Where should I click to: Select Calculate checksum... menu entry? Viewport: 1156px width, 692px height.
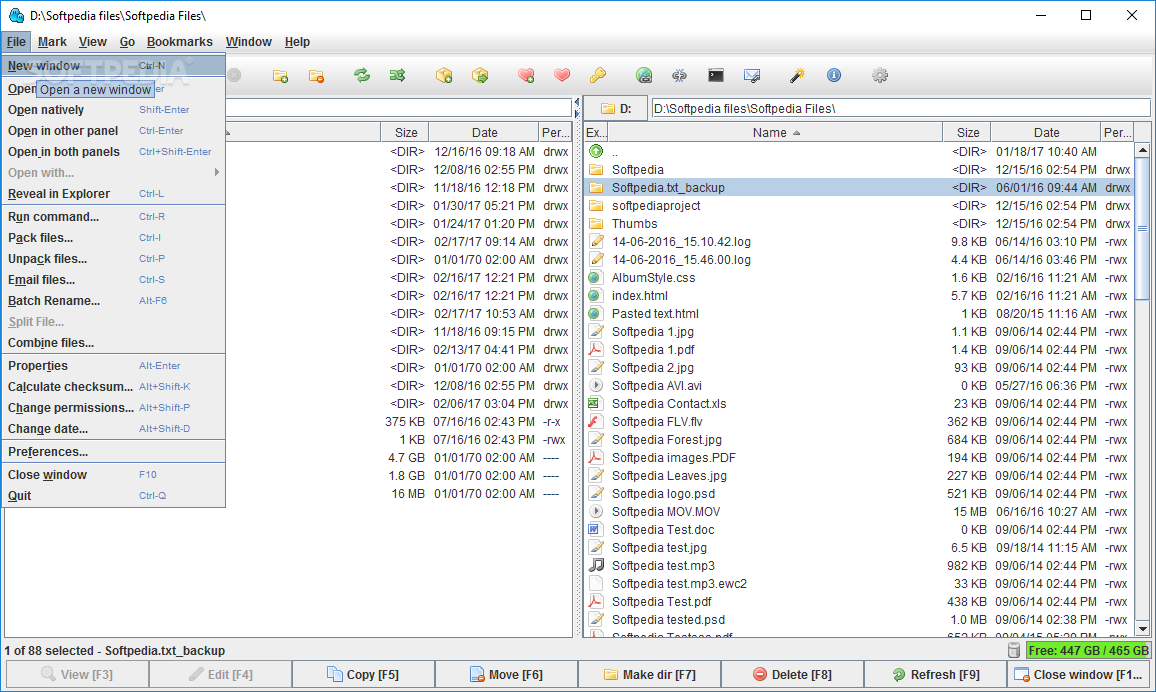[114, 387]
